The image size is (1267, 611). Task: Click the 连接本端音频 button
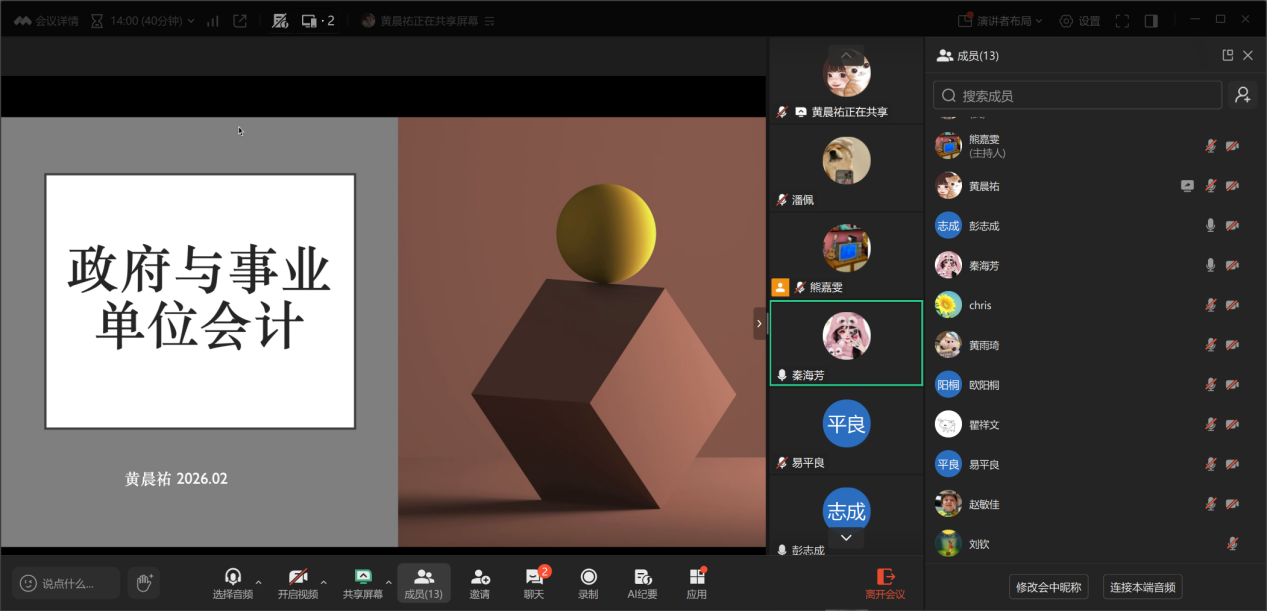click(x=1144, y=587)
